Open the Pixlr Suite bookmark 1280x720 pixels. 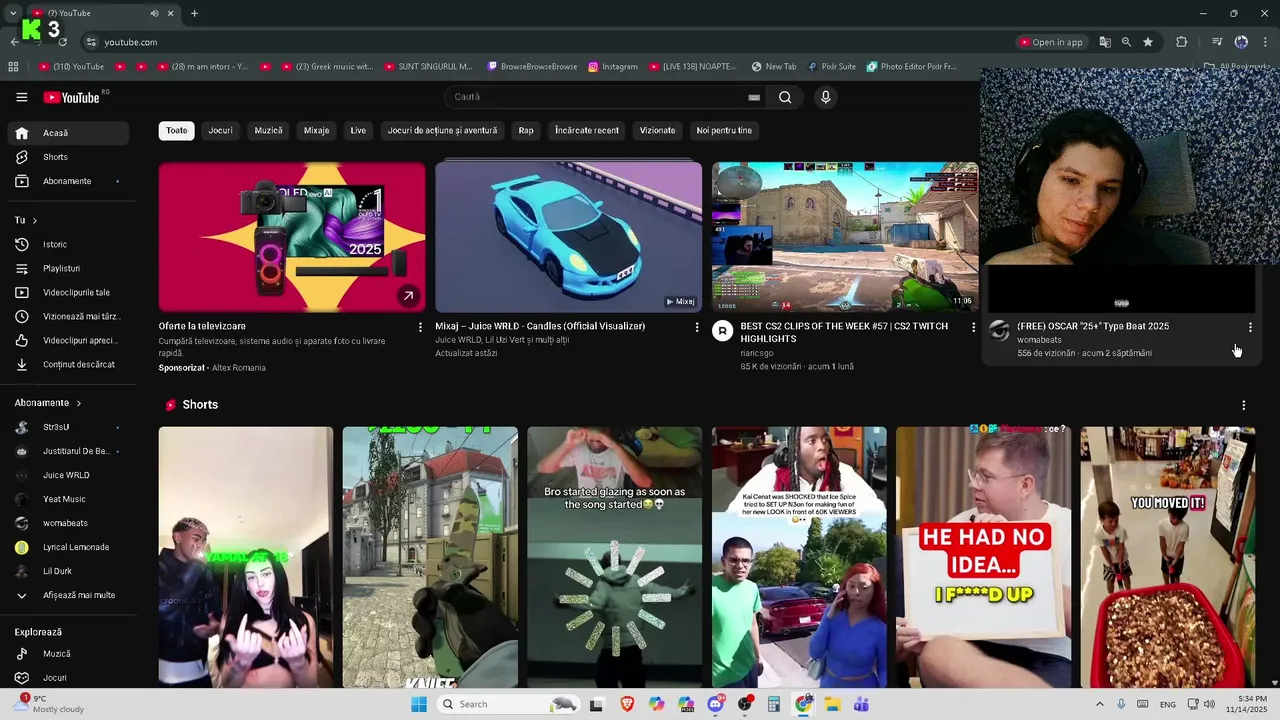click(831, 67)
